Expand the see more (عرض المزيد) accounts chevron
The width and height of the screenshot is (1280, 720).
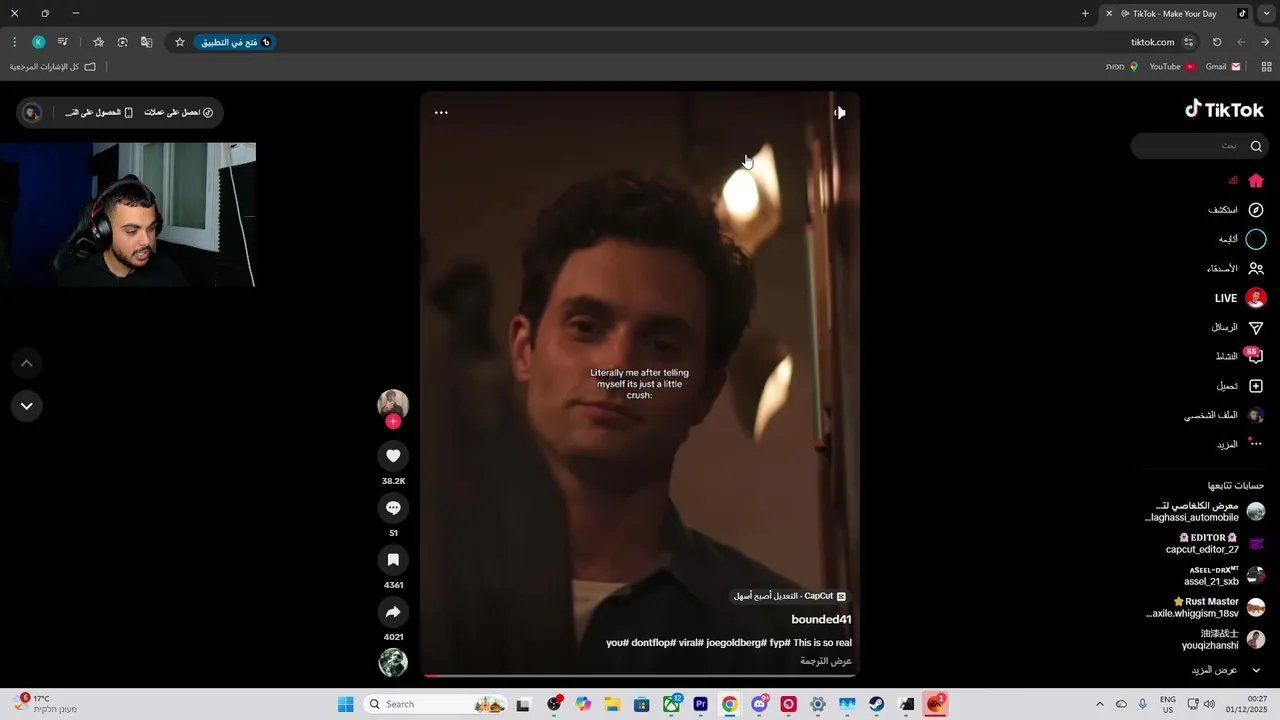click(1256, 670)
